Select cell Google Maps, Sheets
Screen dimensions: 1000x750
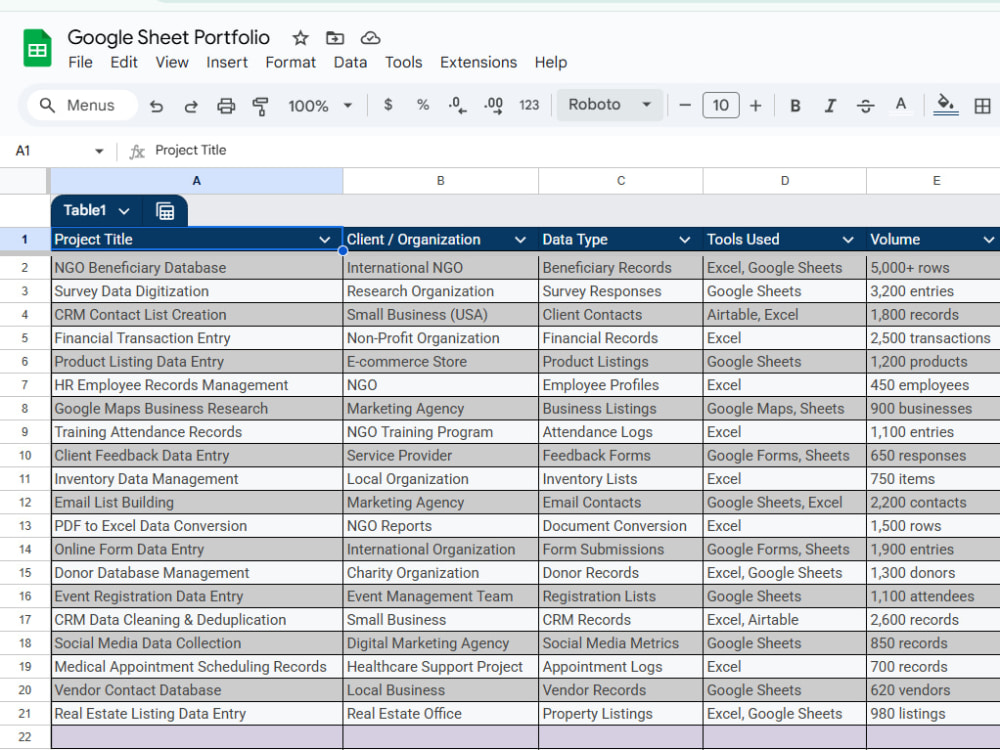pos(784,409)
